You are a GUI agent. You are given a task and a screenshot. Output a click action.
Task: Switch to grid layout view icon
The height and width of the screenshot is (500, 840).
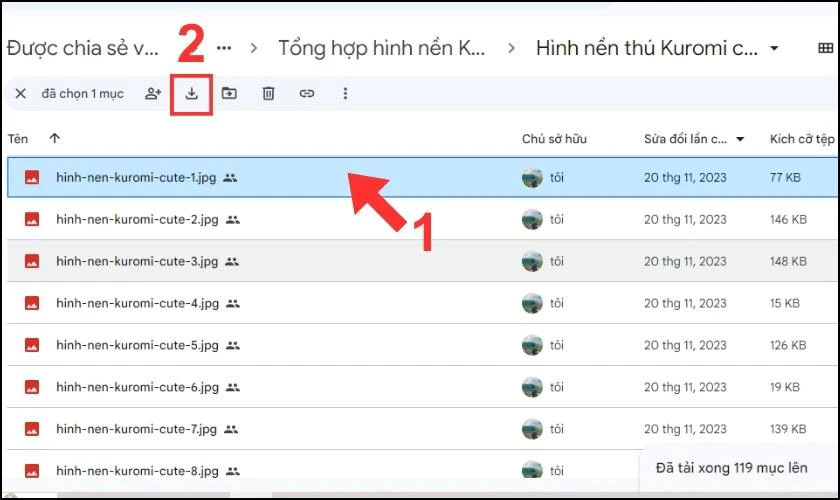[826, 48]
